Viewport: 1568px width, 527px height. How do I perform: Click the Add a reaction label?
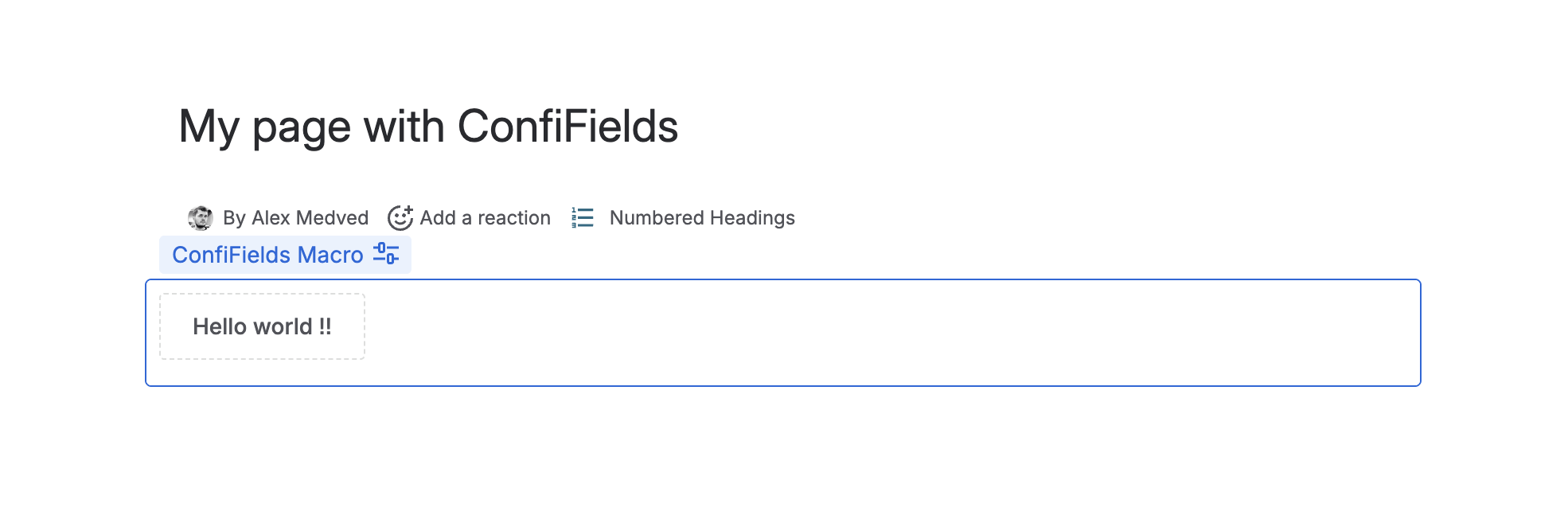485,218
